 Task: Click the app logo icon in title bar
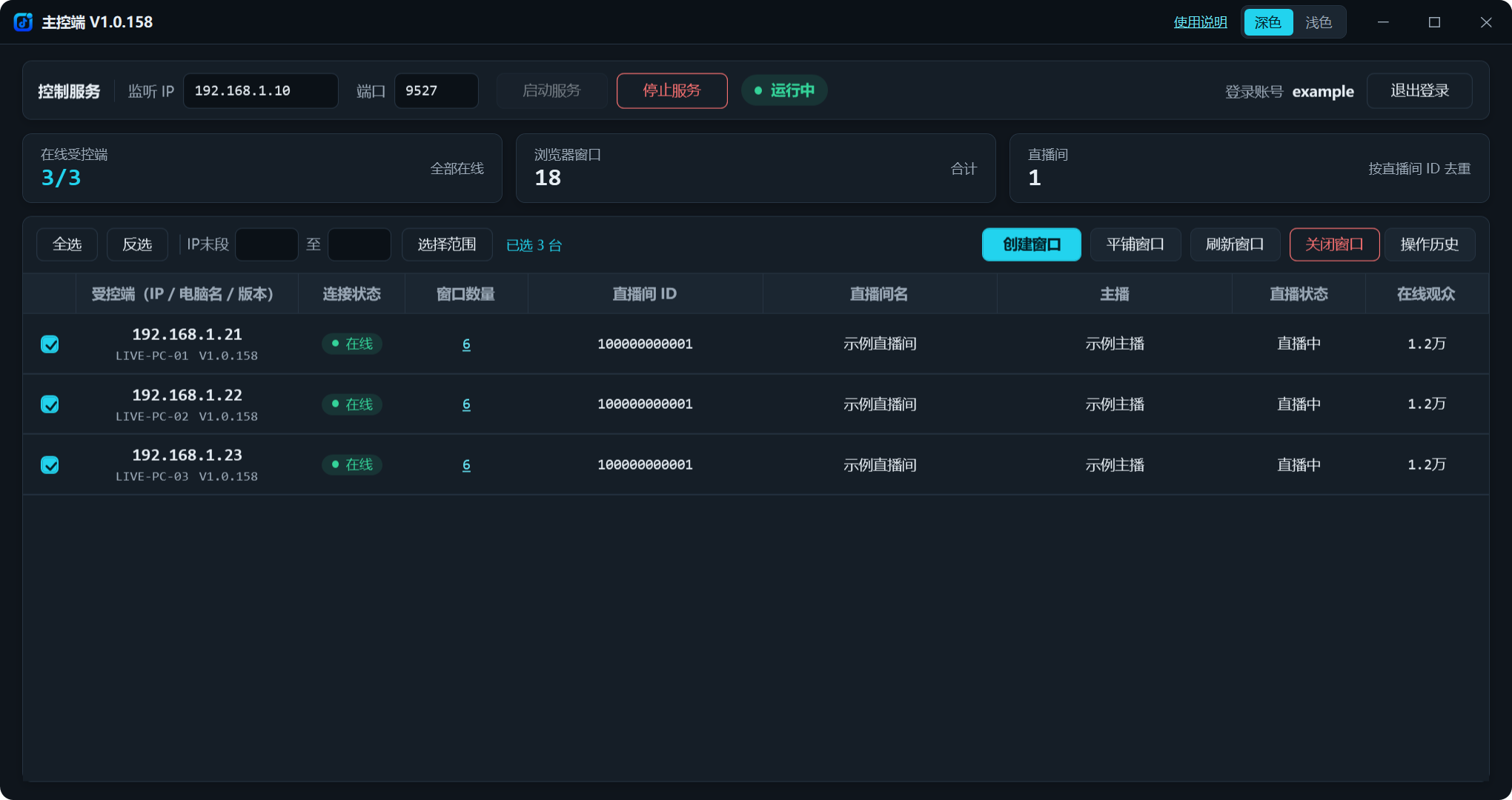click(x=23, y=22)
